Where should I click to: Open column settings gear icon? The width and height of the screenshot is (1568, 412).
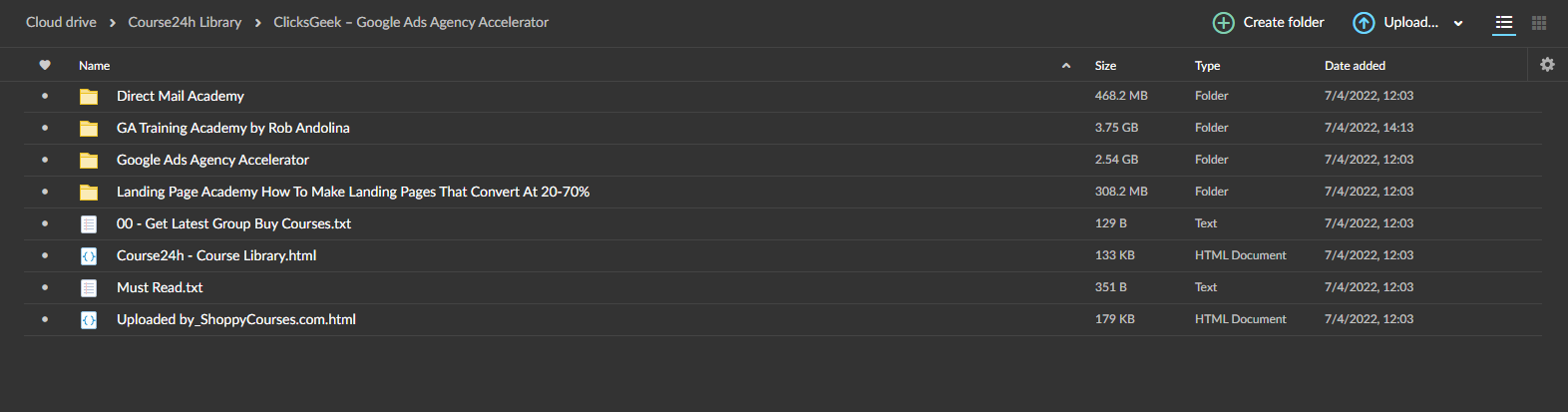[1547, 65]
